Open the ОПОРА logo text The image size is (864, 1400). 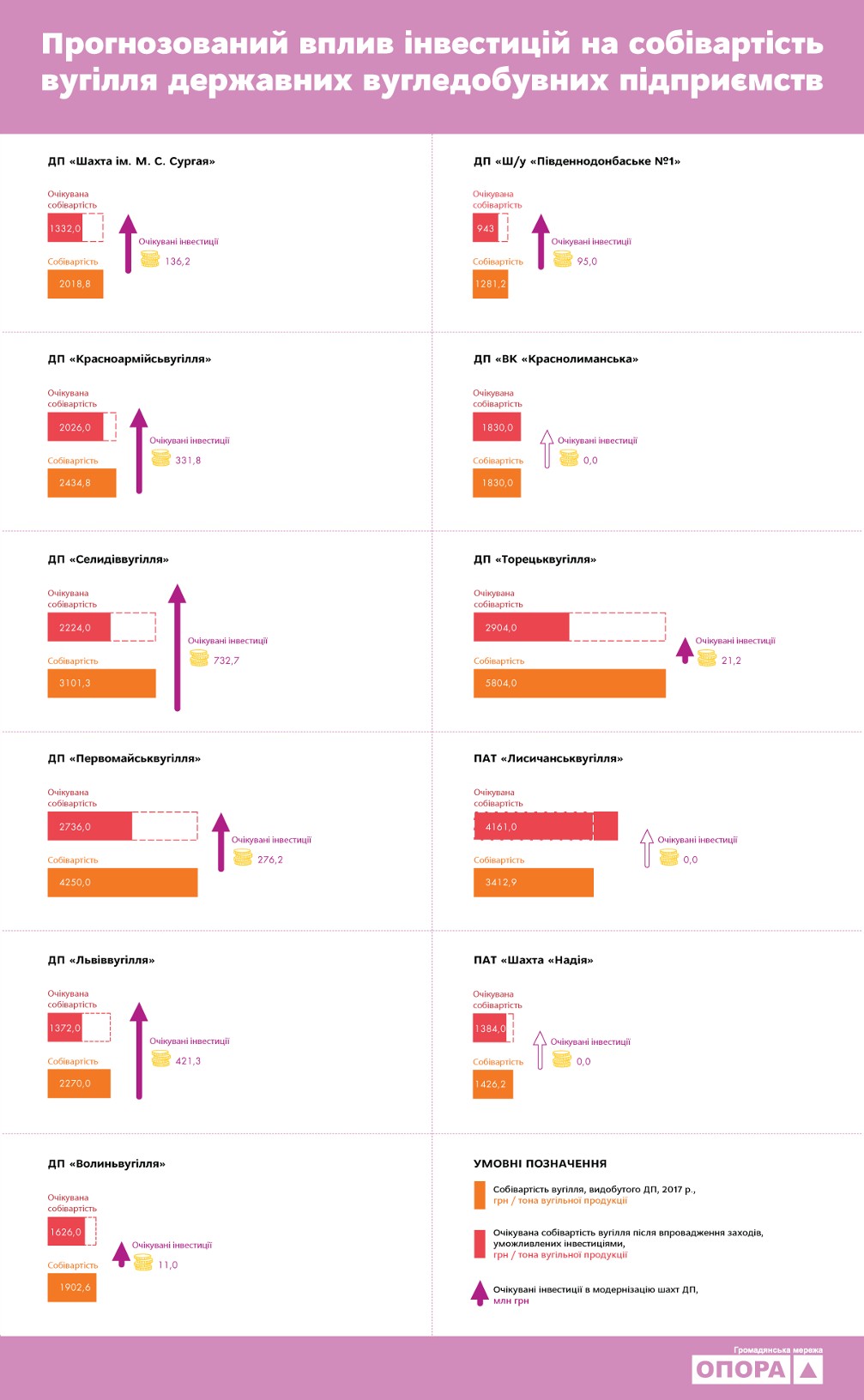click(x=740, y=1370)
